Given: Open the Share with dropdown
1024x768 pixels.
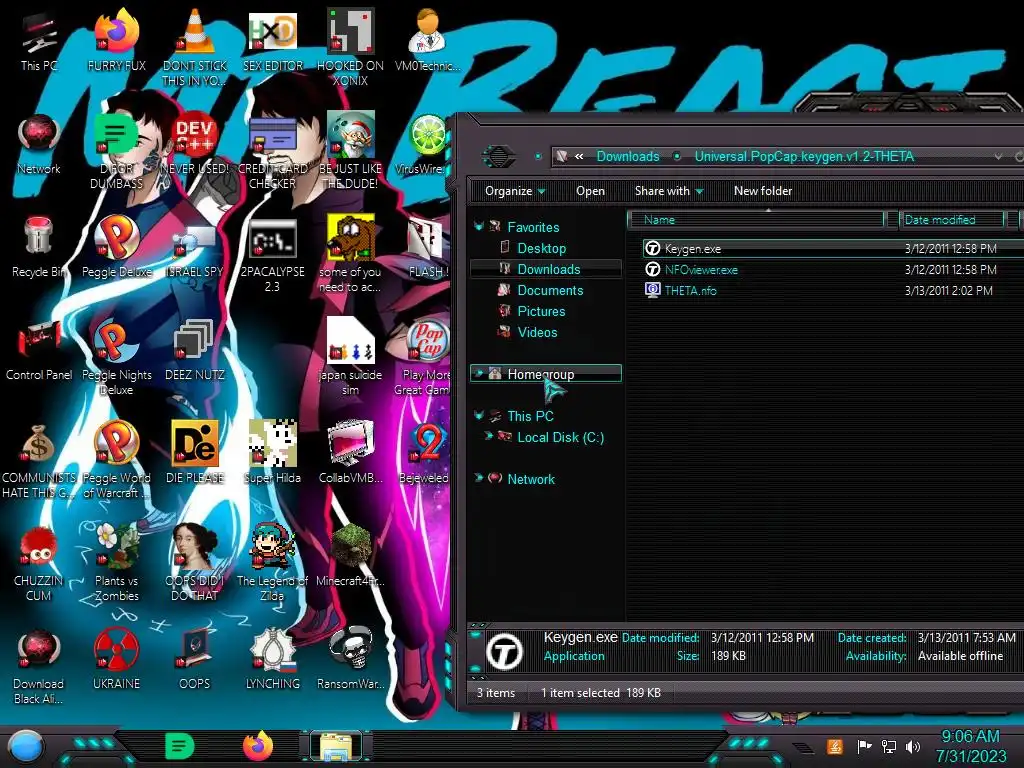Looking at the screenshot, I should click(669, 191).
